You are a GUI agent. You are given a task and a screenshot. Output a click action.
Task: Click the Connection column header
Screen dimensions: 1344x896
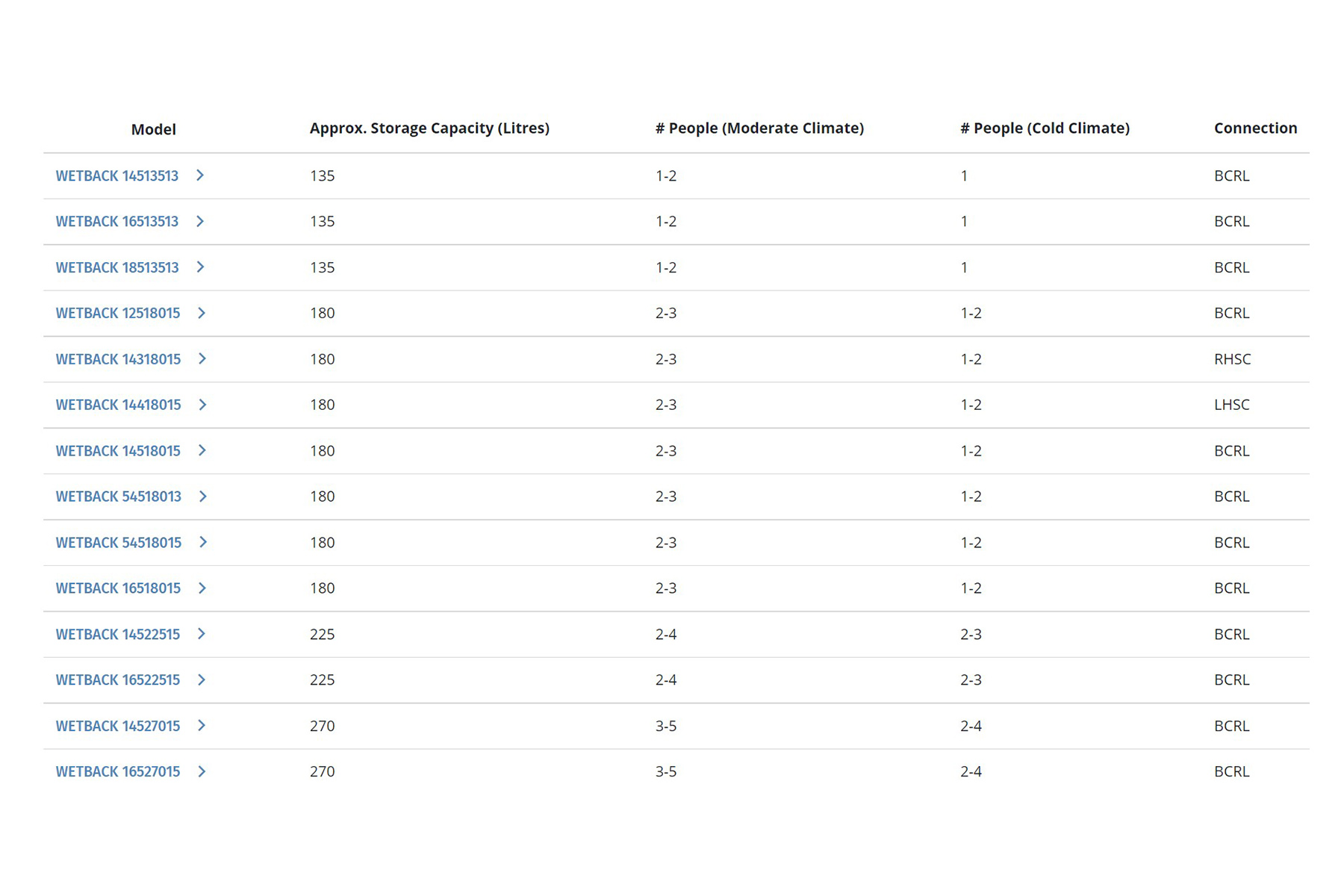point(1256,128)
